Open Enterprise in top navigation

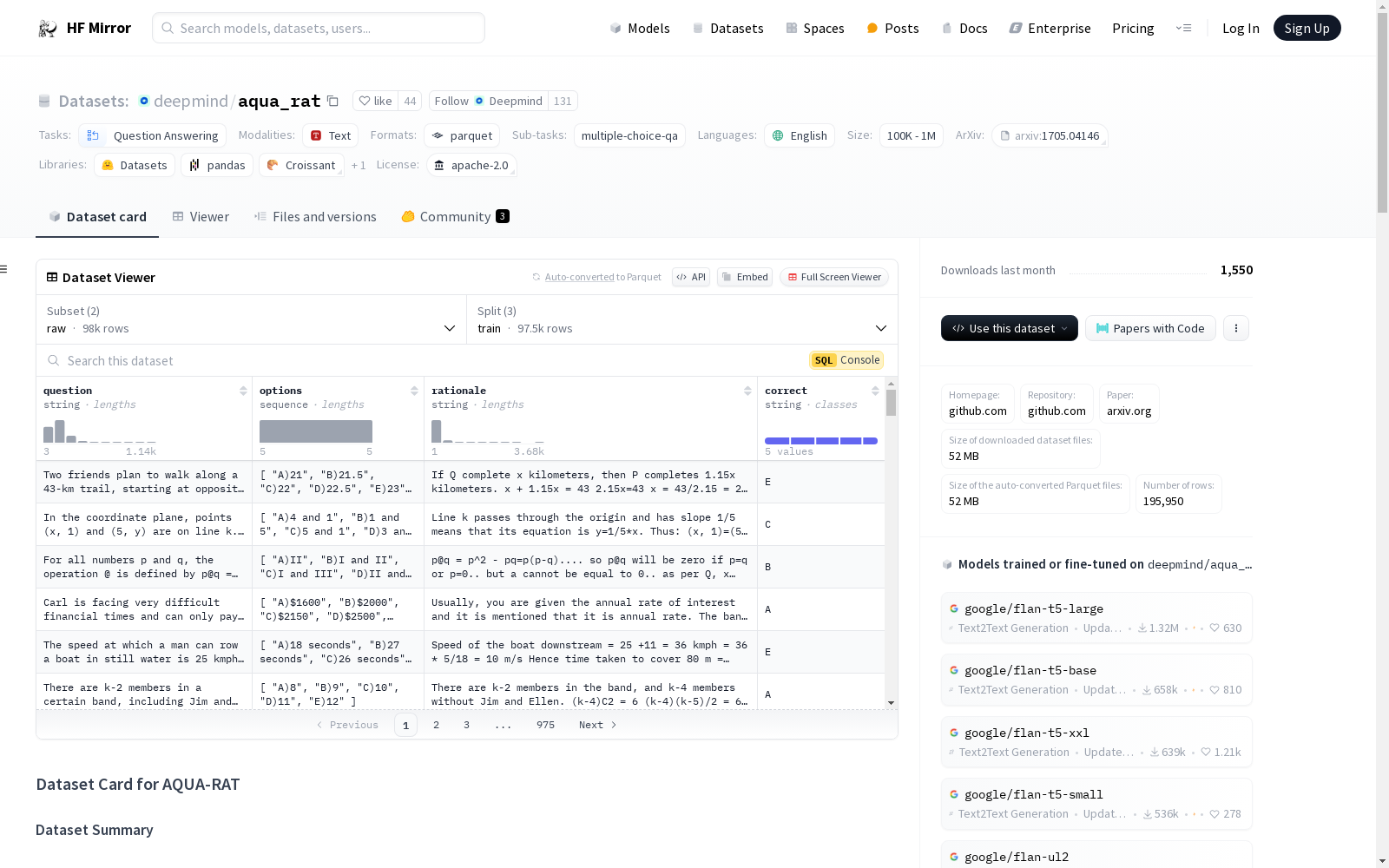[x=1050, y=28]
